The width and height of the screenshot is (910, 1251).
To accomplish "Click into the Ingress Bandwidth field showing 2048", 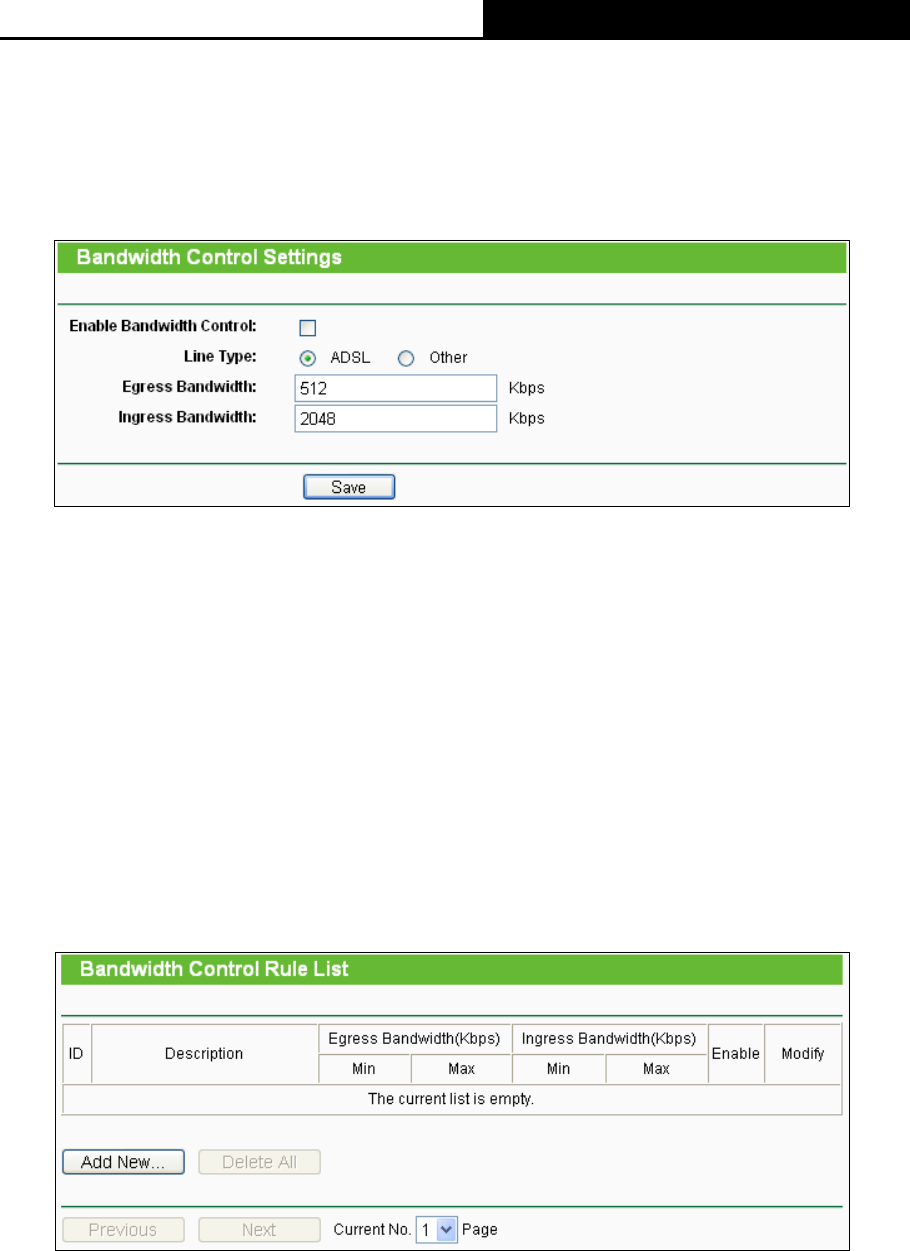I will tap(396, 418).
